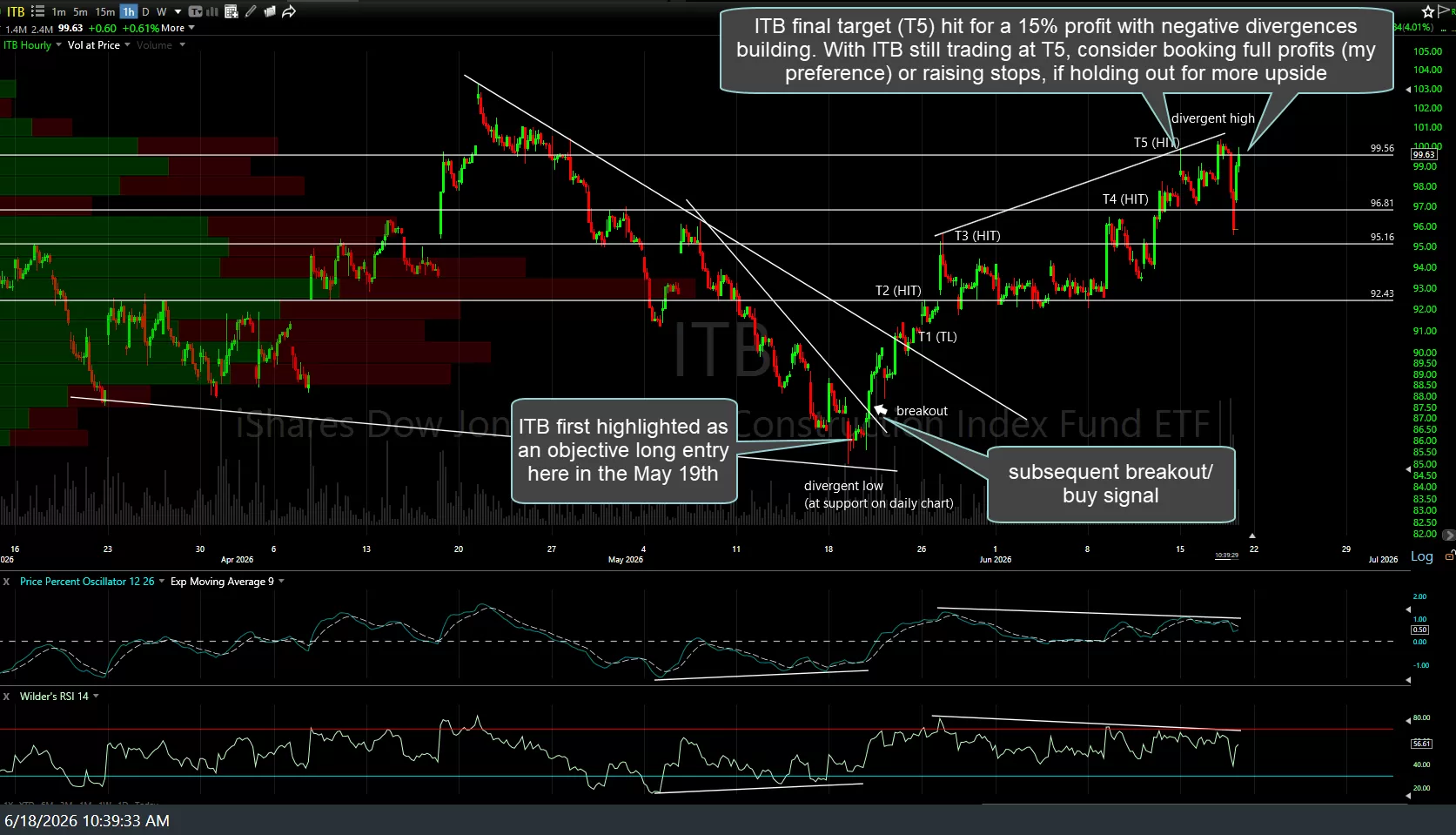
Task: Switch to the Weekly (W) timeframe
Action: click(x=161, y=11)
